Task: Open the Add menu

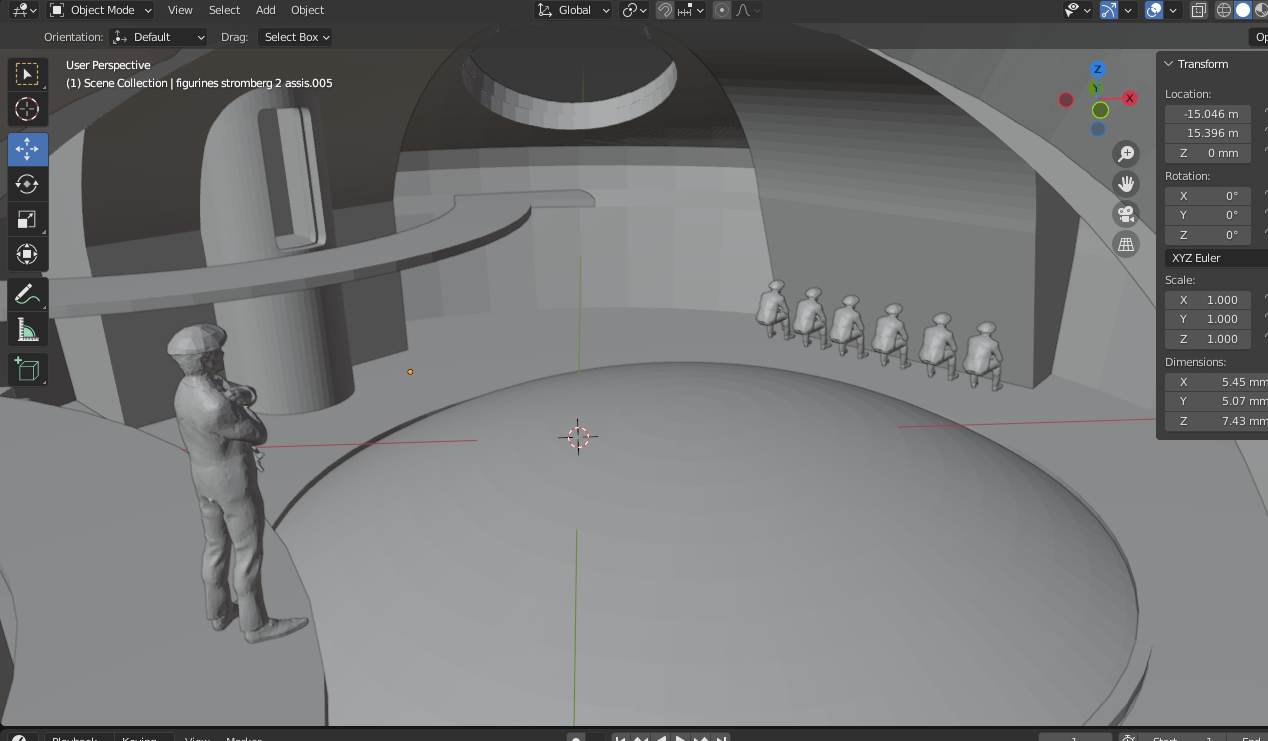Action: click(266, 10)
